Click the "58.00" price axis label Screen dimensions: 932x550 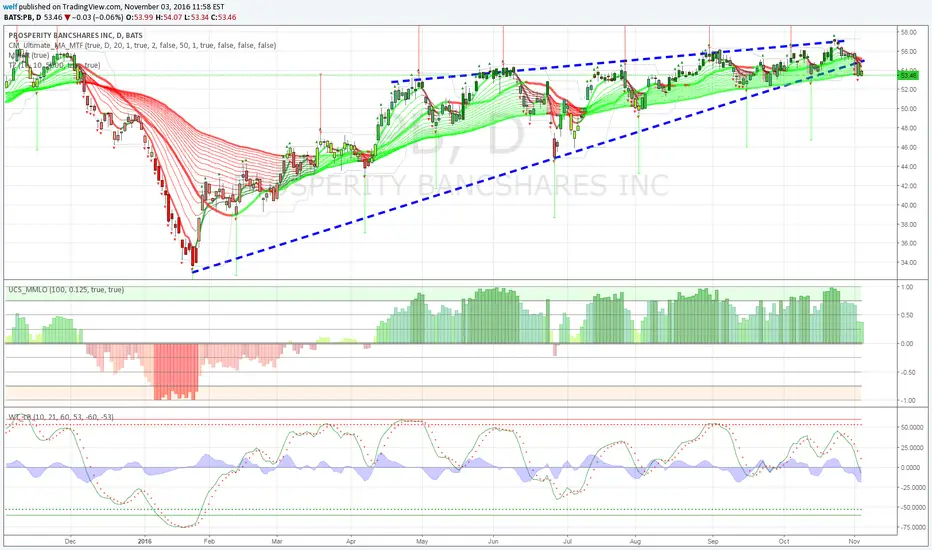908,32
